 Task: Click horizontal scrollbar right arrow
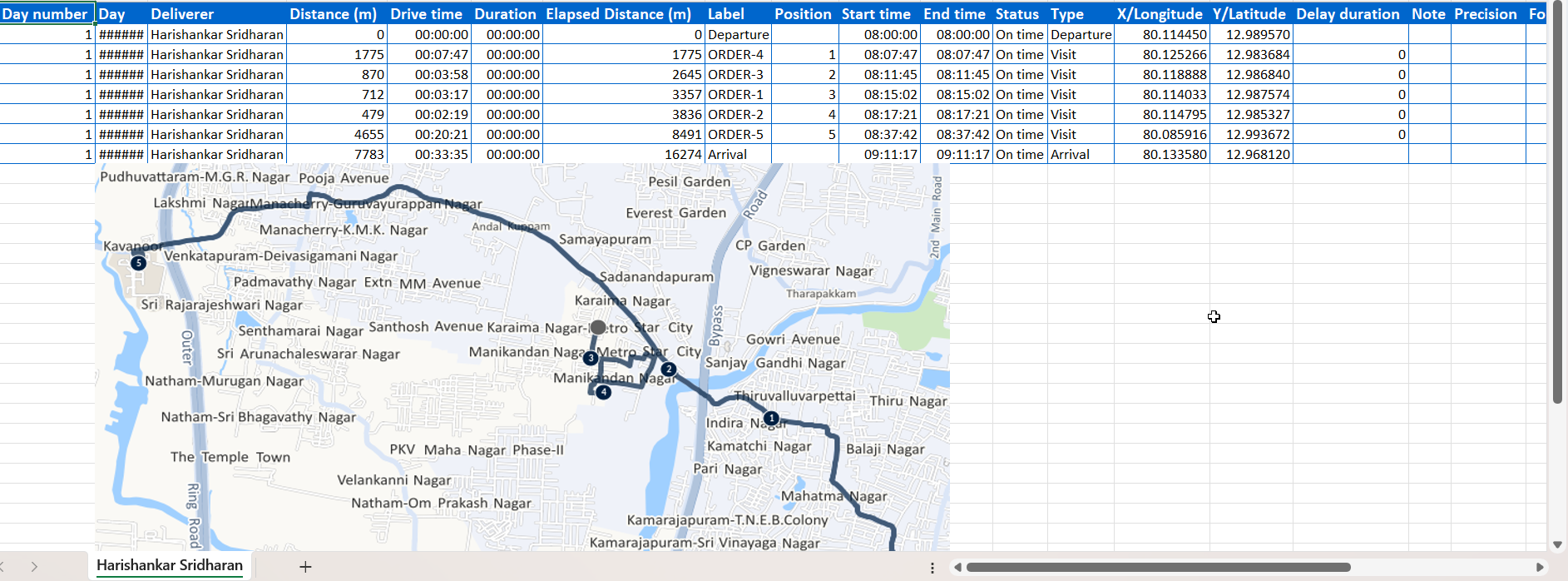pyautogui.click(x=1539, y=568)
